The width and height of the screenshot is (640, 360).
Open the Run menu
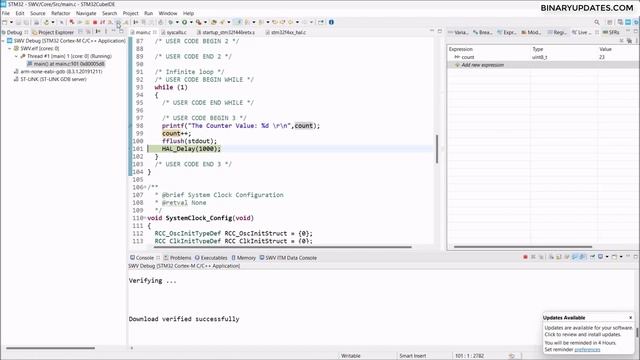pos(149,13)
